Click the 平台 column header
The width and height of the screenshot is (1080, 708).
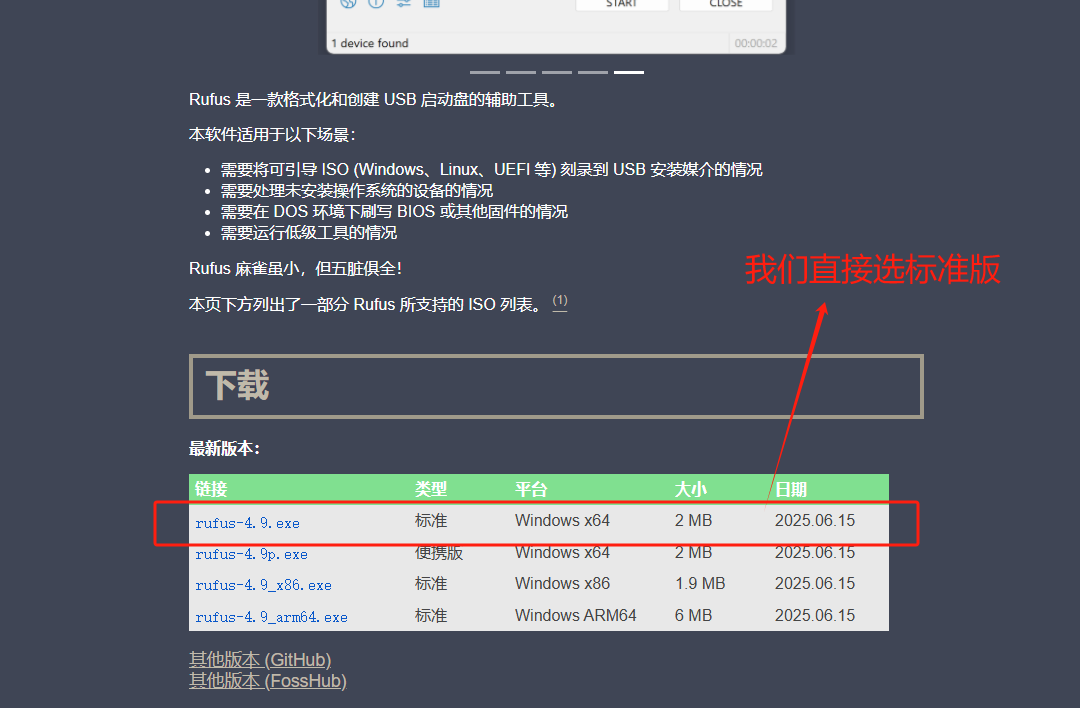(531, 489)
